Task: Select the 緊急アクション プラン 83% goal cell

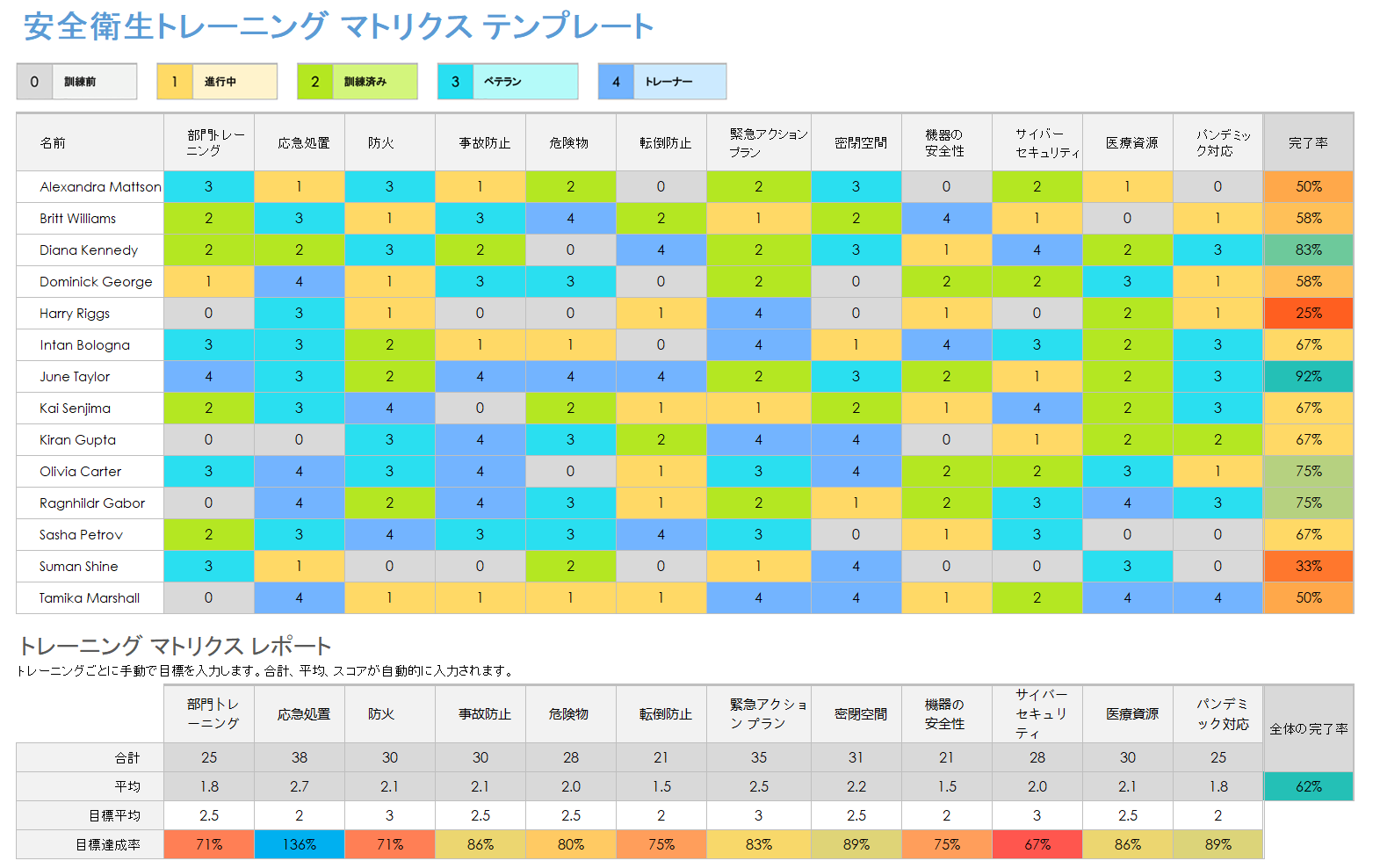Action: tap(759, 844)
